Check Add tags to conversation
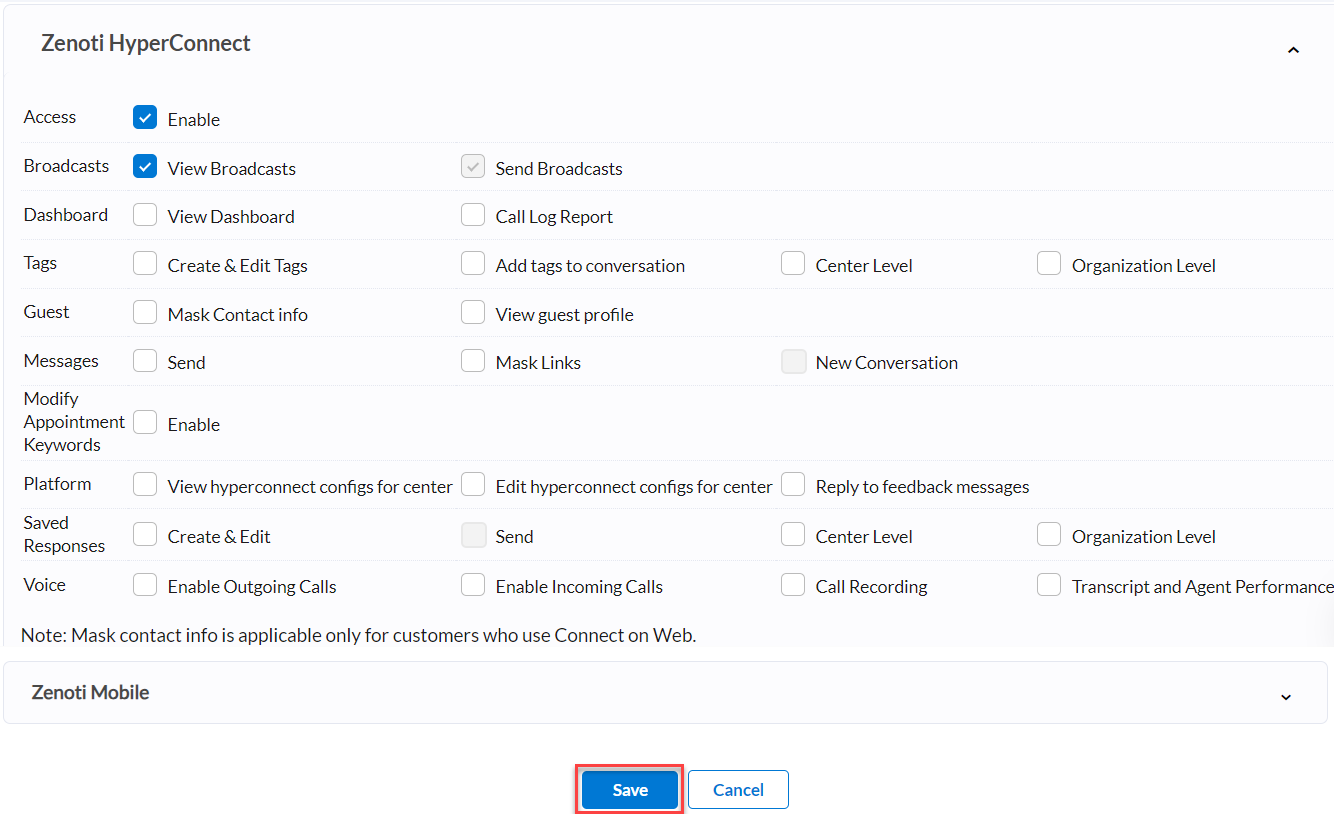 [473, 264]
